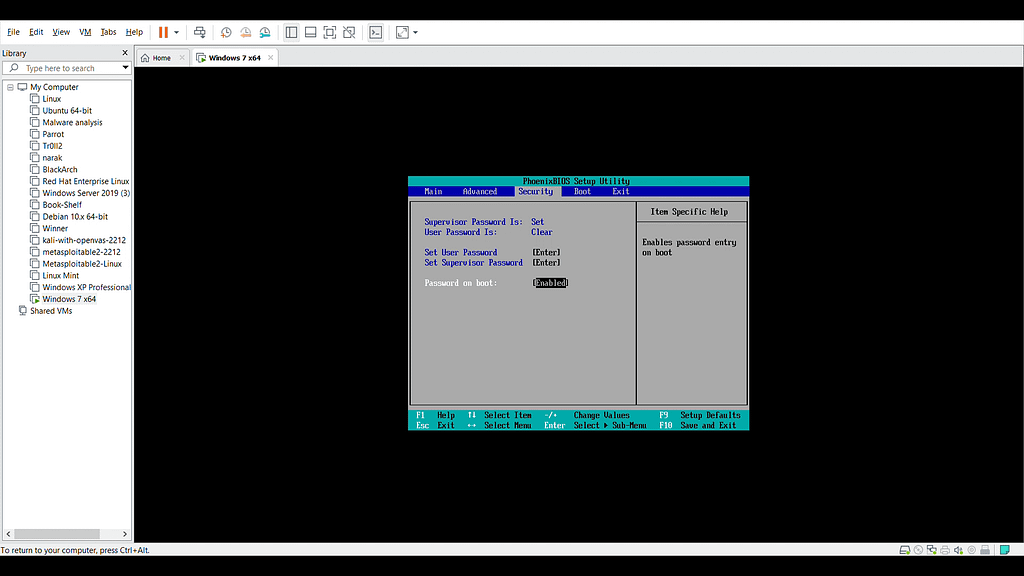Screen dimensions: 1024x576
Task: Select the Linux VM in library
Action: tap(52, 99)
